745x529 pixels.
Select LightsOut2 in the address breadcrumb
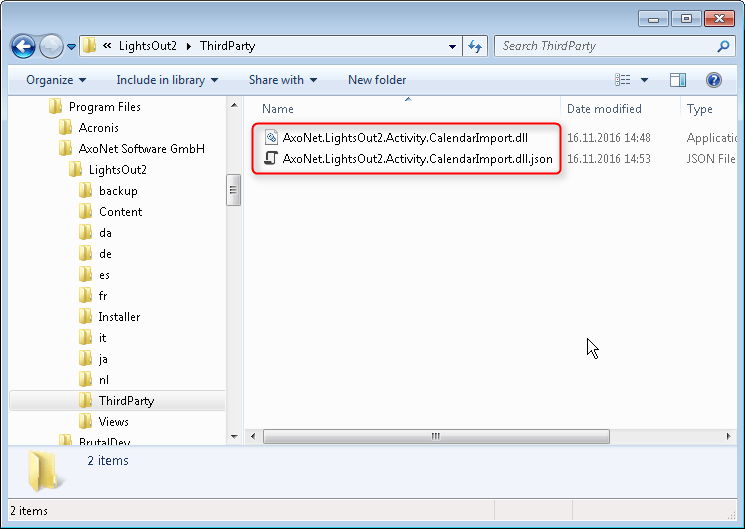[148, 46]
